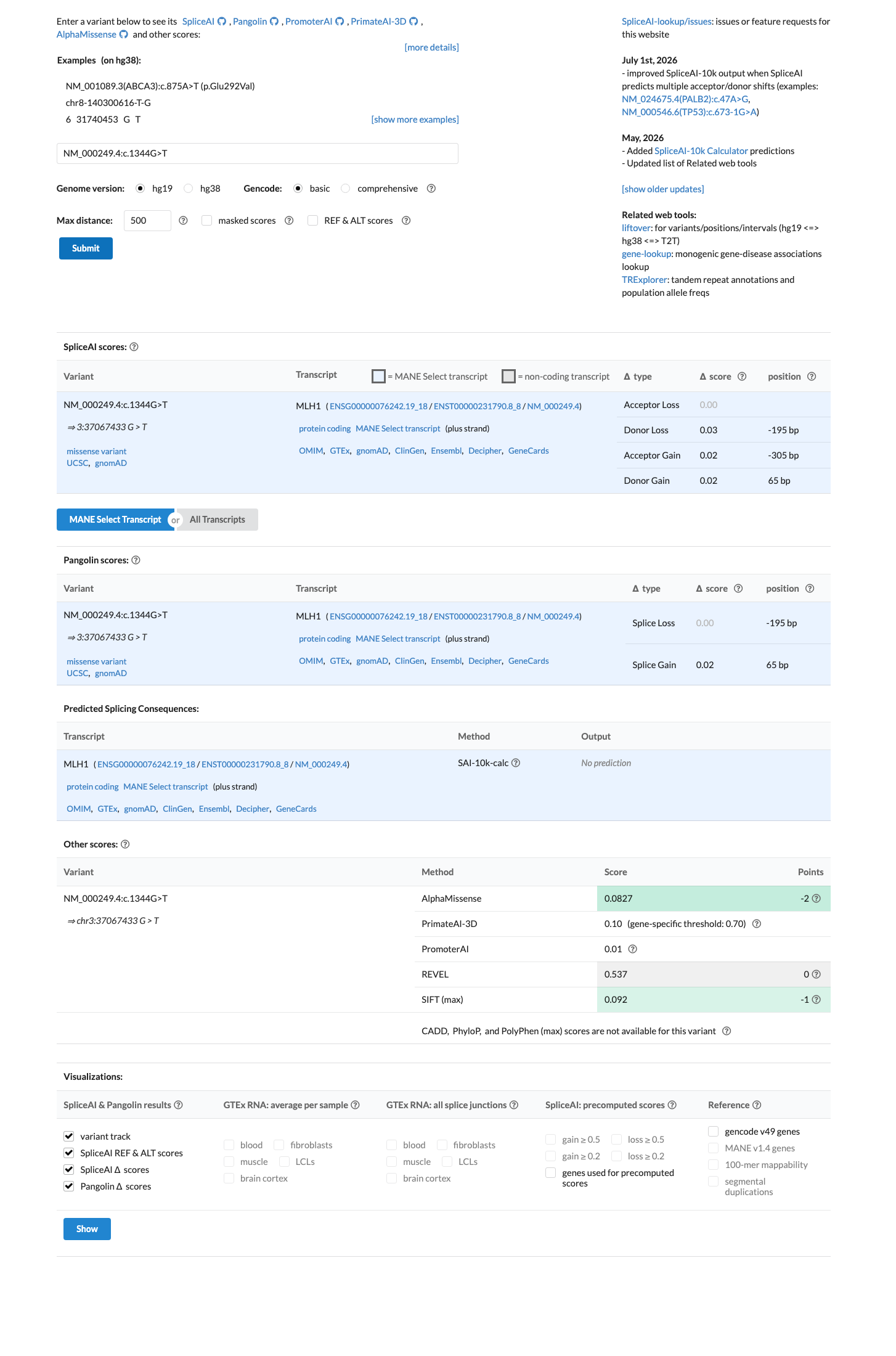
Task: Select example 6 31740453 G T
Action: tap(104, 120)
